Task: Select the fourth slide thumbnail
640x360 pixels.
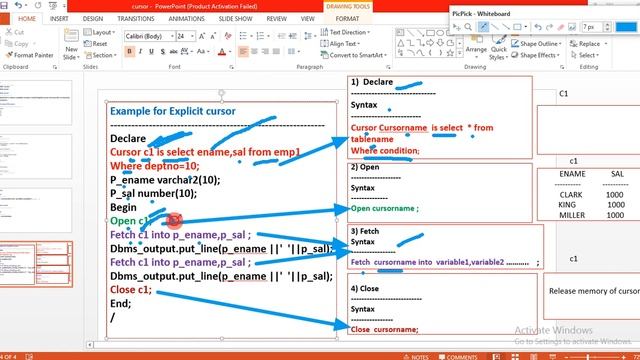Action: (36, 264)
